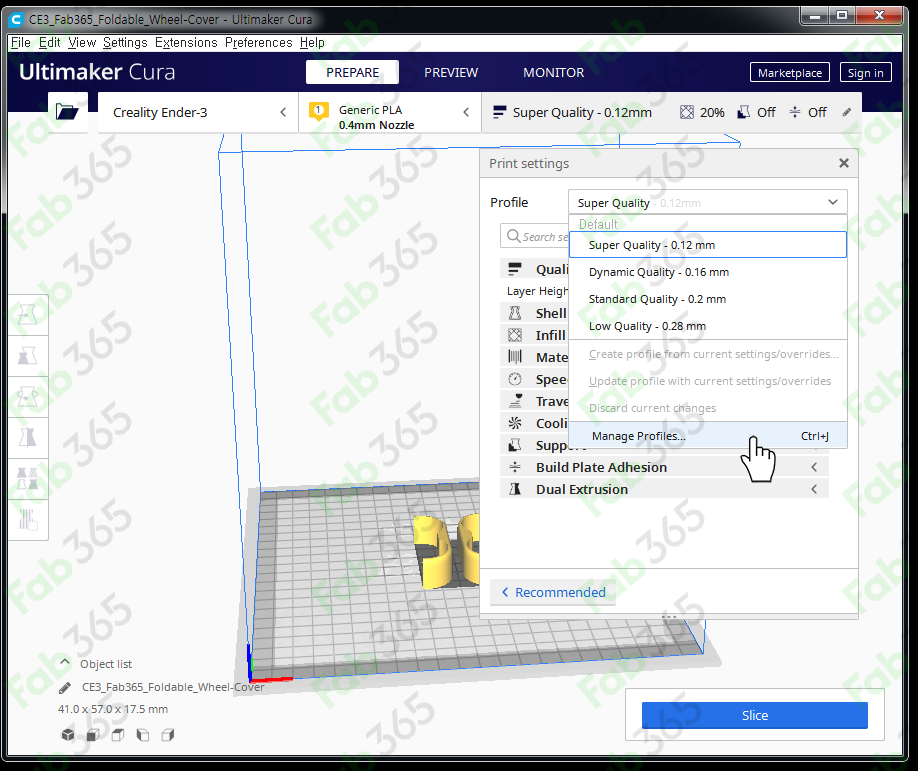
Task: Click the adhesion icon in summary bar
Action: tap(794, 112)
